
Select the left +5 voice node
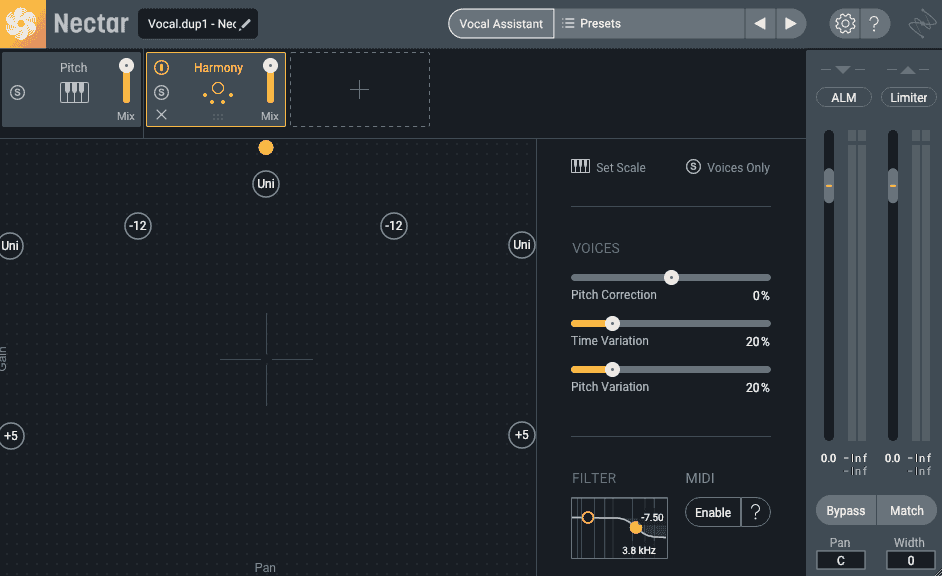(11, 436)
